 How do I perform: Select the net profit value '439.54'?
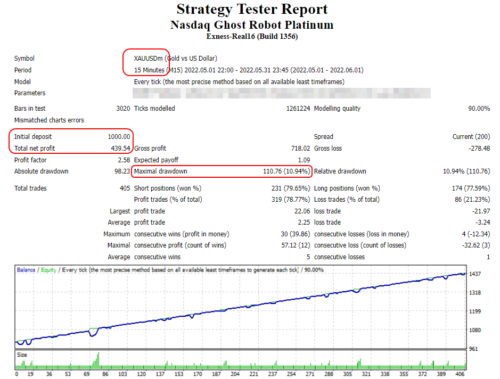tap(121, 148)
